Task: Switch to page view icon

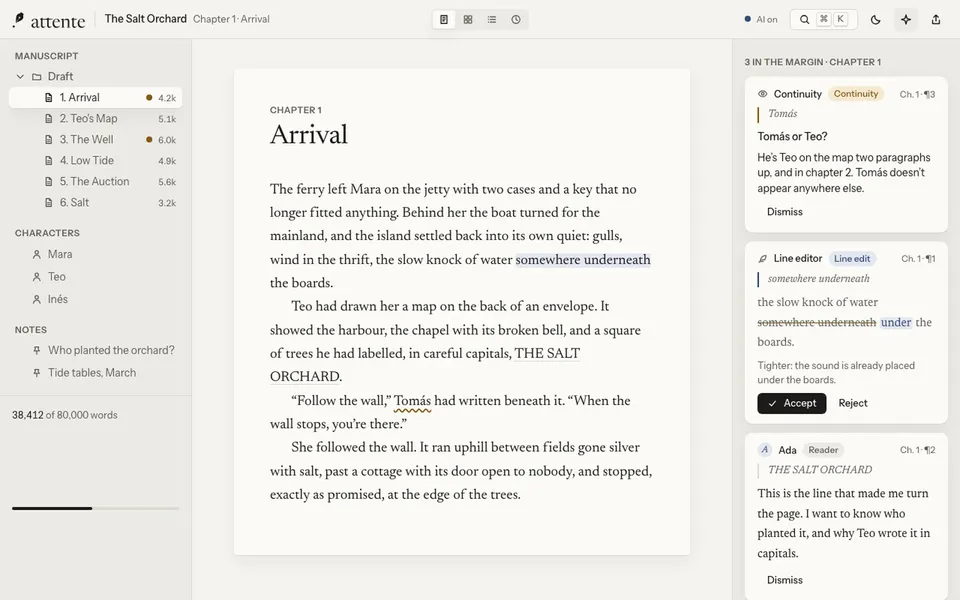Action: tap(444, 20)
